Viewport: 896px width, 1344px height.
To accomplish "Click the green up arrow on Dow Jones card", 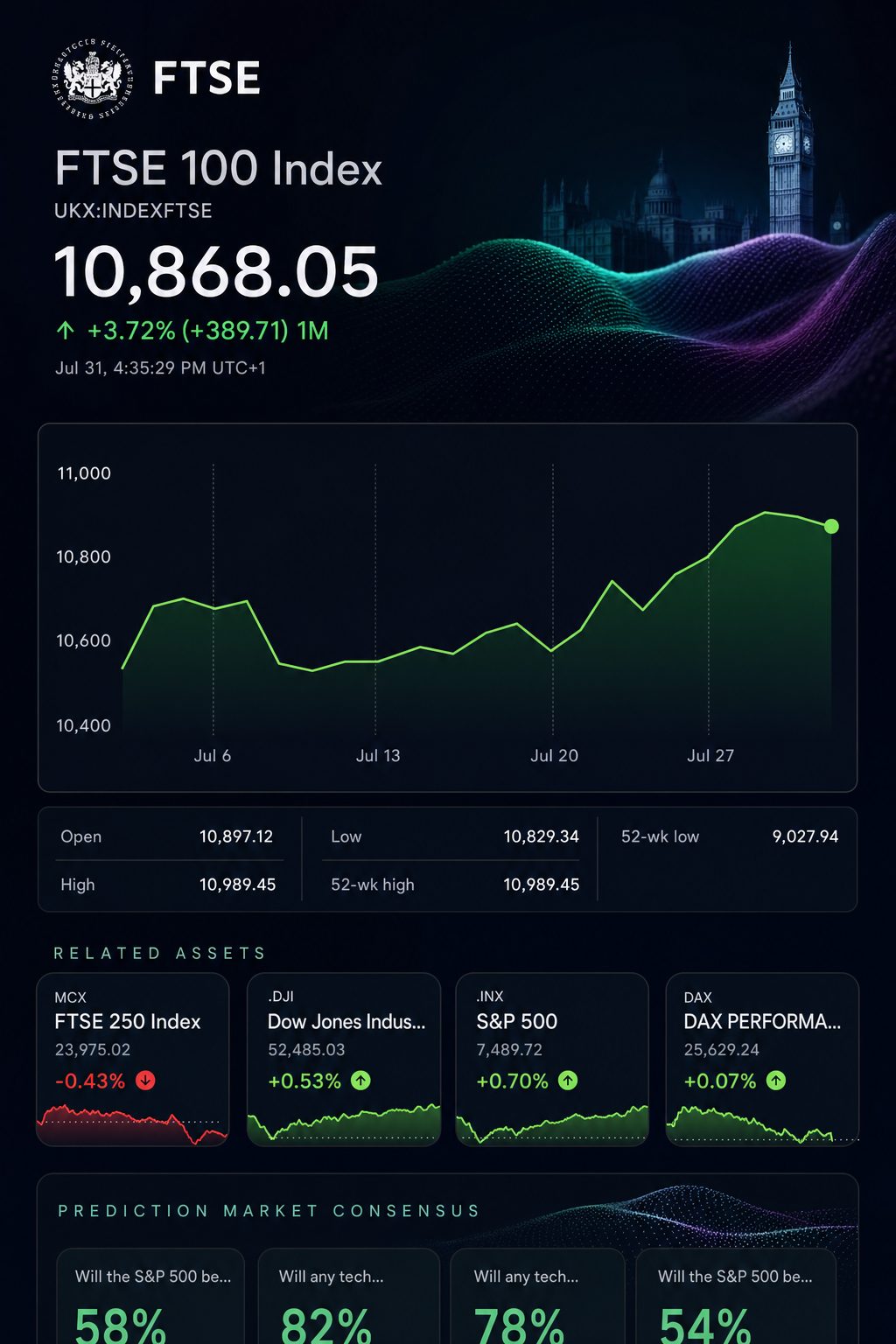I will click(x=360, y=1081).
